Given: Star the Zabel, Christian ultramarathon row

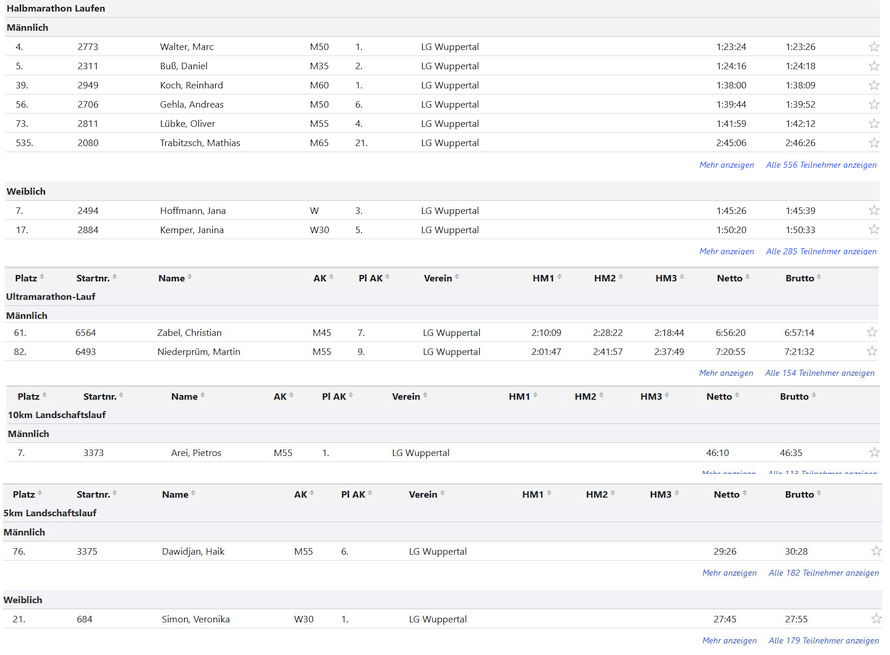Looking at the screenshot, I should pyautogui.click(x=872, y=332).
